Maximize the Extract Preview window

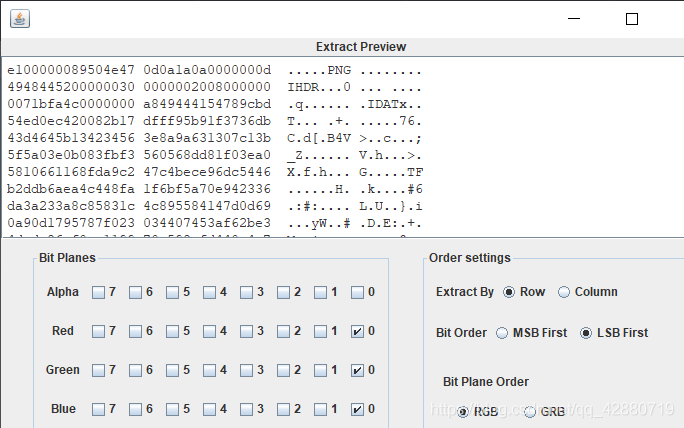[x=632, y=19]
